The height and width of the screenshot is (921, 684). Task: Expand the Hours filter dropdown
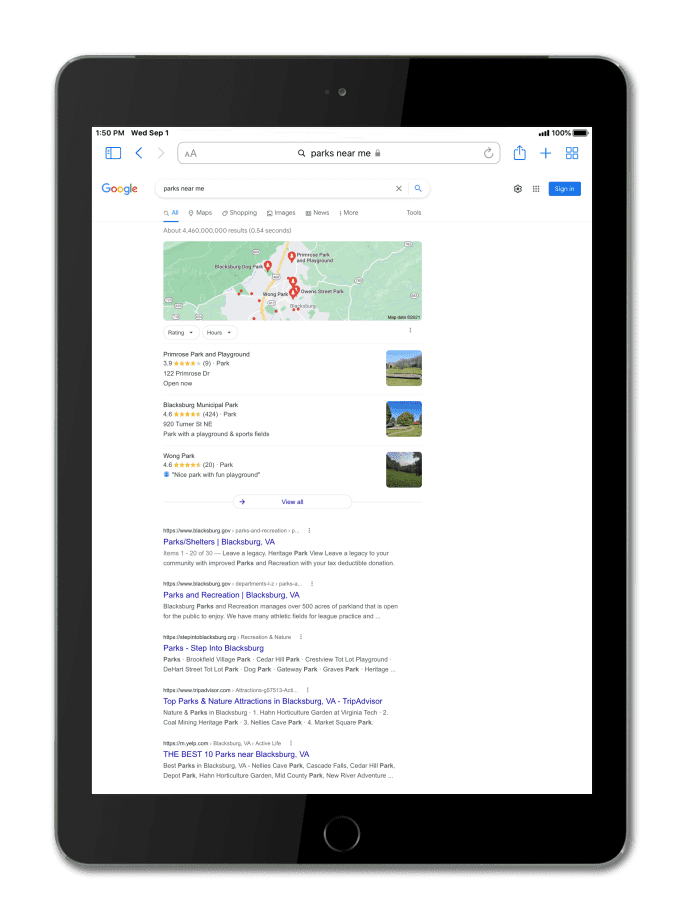[x=220, y=332]
